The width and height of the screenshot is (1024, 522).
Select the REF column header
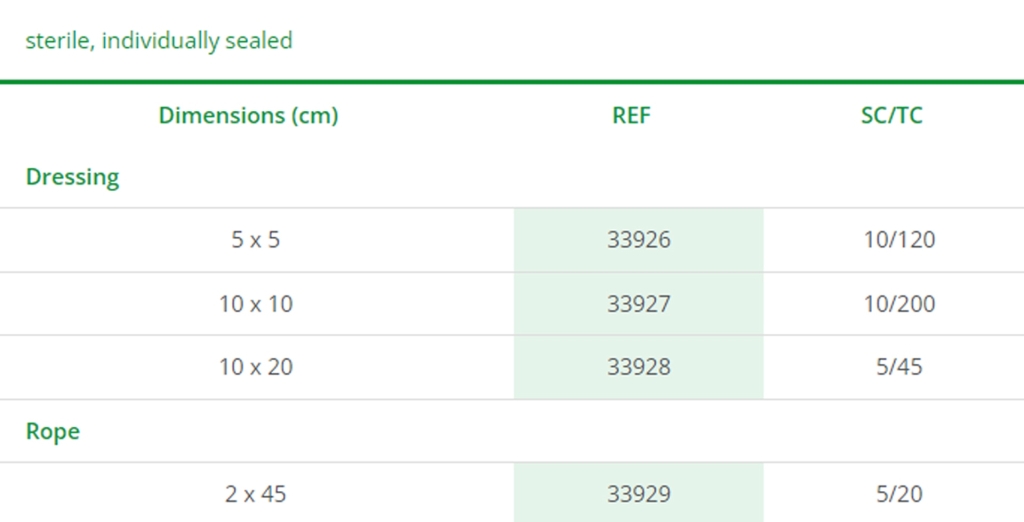point(631,115)
